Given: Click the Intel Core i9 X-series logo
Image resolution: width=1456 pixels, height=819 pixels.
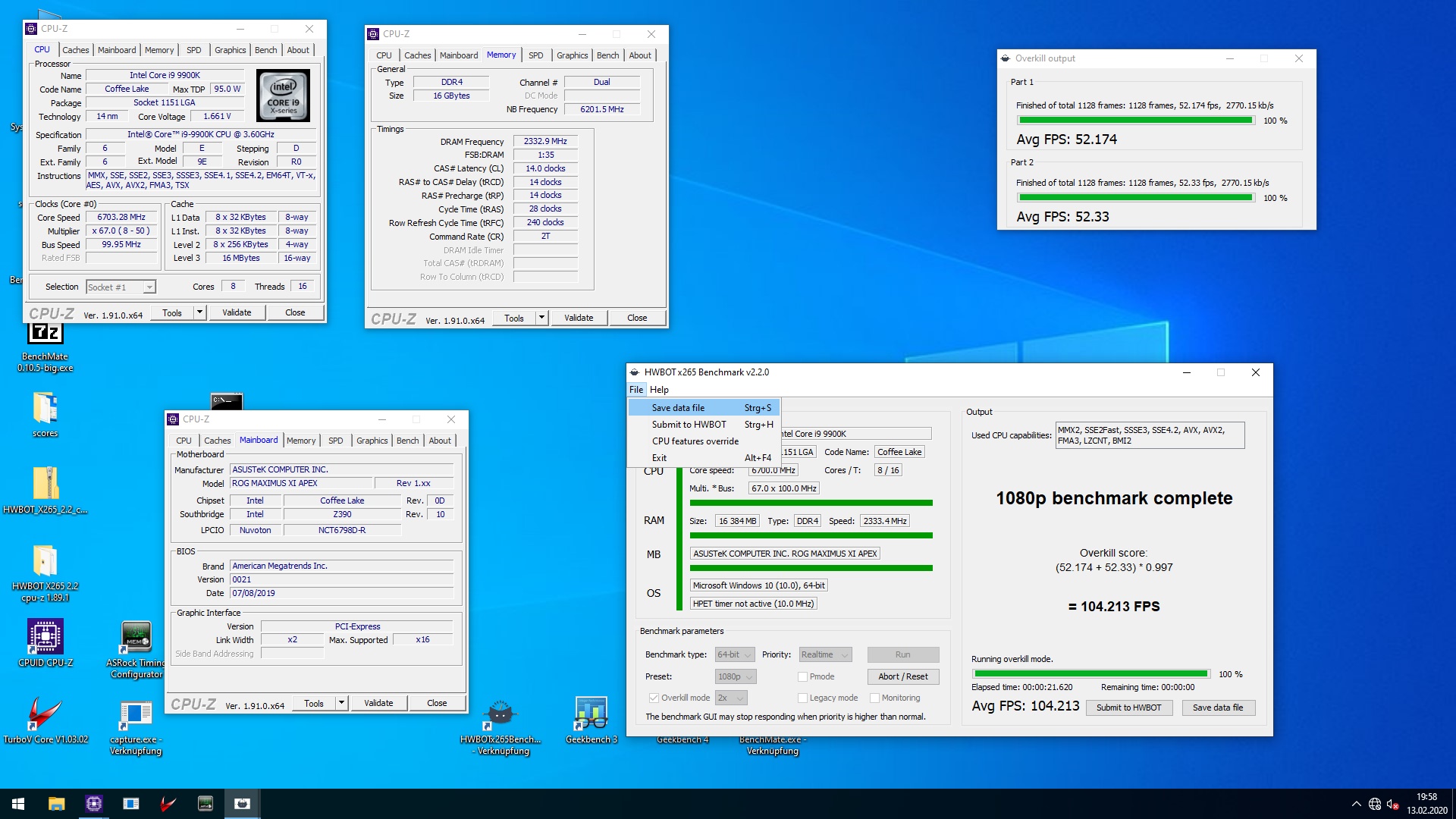Looking at the screenshot, I should click(284, 96).
